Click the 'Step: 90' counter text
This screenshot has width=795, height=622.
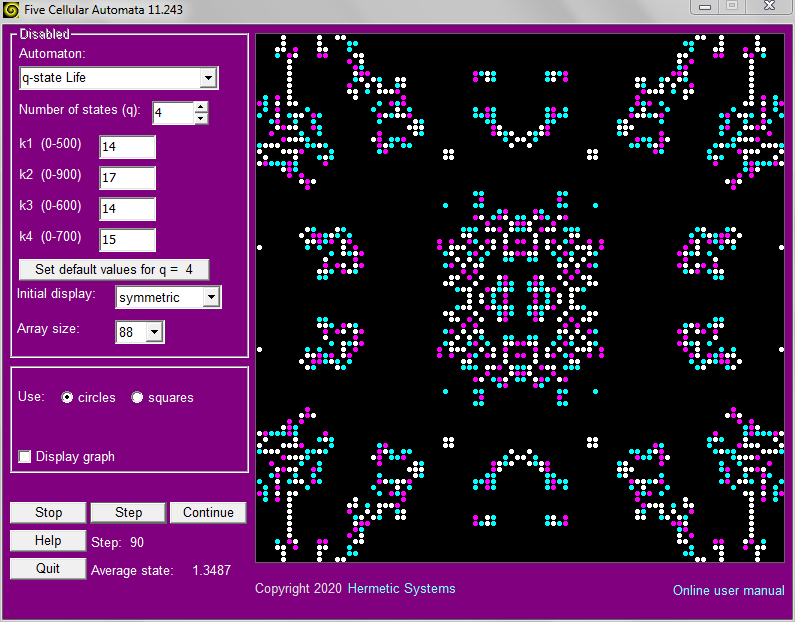pyautogui.click(x=117, y=542)
